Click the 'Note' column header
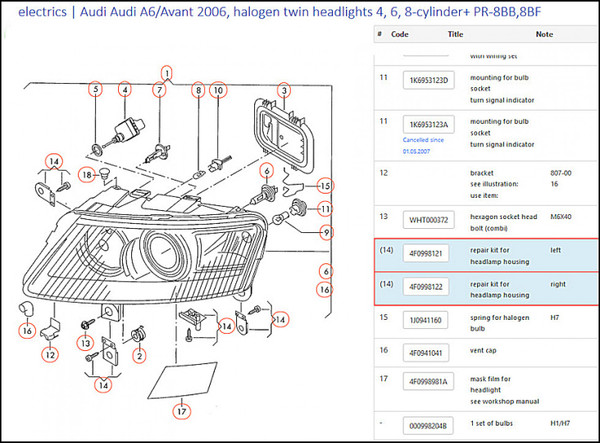Image resolution: width=600 pixels, height=443 pixels. (x=544, y=33)
